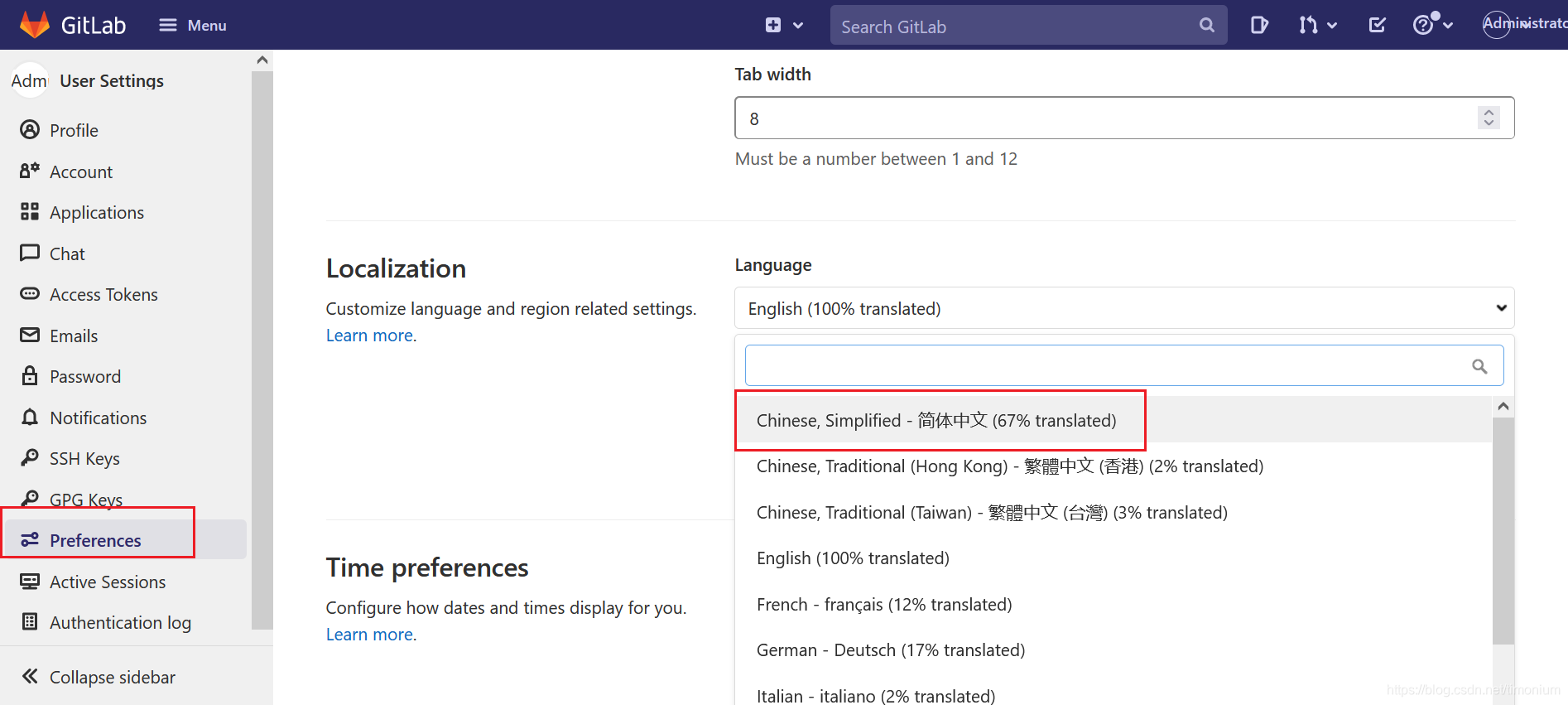This screenshot has width=1568, height=705.
Task: Open Password settings
Action: [85, 377]
